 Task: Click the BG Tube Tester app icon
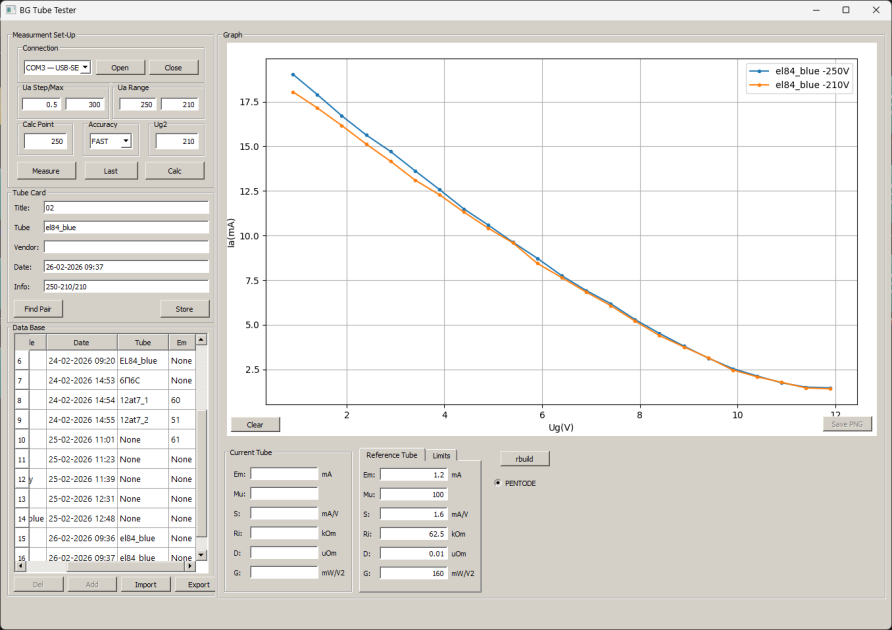[10, 10]
